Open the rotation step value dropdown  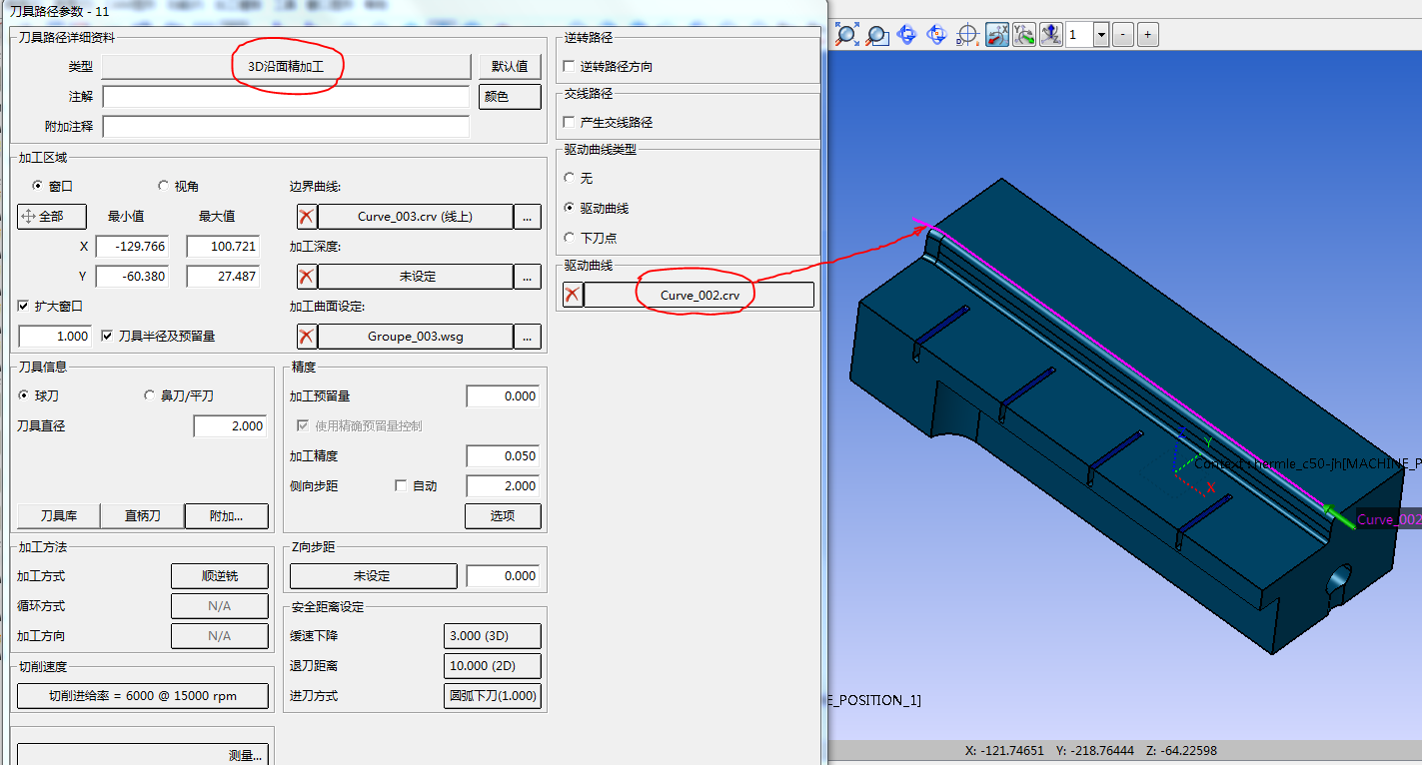[x=1101, y=35]
